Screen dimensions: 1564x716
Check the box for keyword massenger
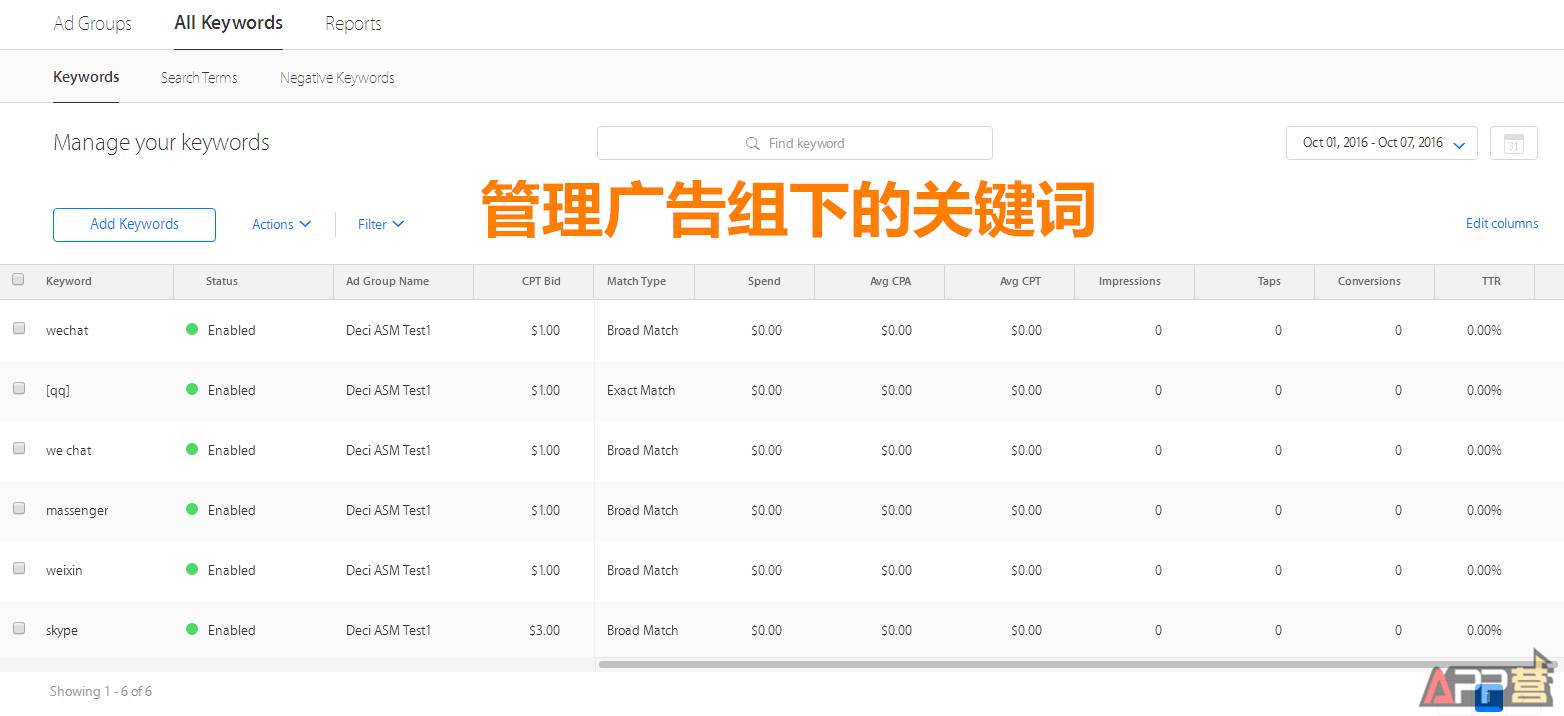click(x=18, y=508)
